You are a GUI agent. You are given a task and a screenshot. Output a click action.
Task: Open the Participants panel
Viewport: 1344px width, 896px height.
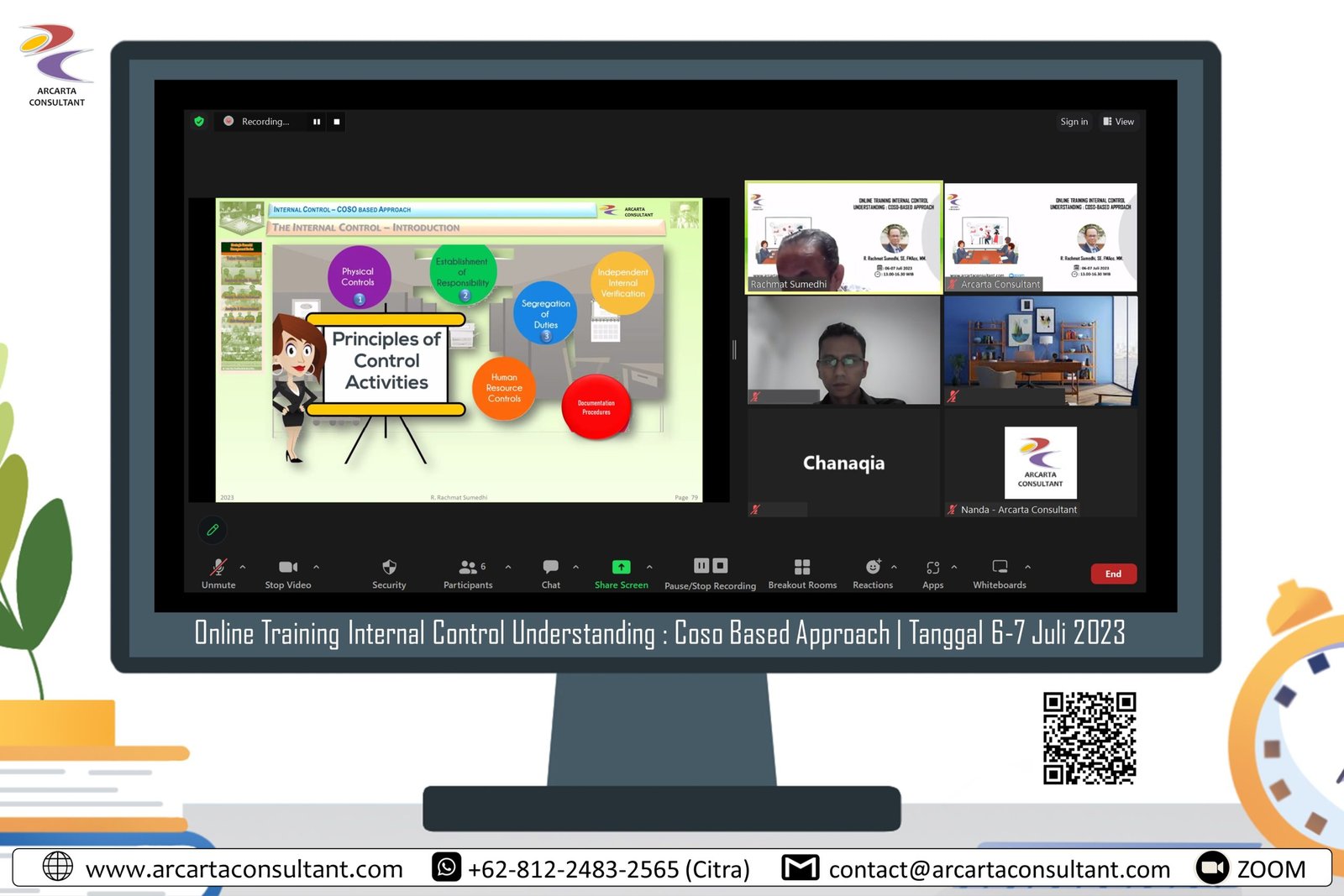pyautogui.click(x=468, y=568)
